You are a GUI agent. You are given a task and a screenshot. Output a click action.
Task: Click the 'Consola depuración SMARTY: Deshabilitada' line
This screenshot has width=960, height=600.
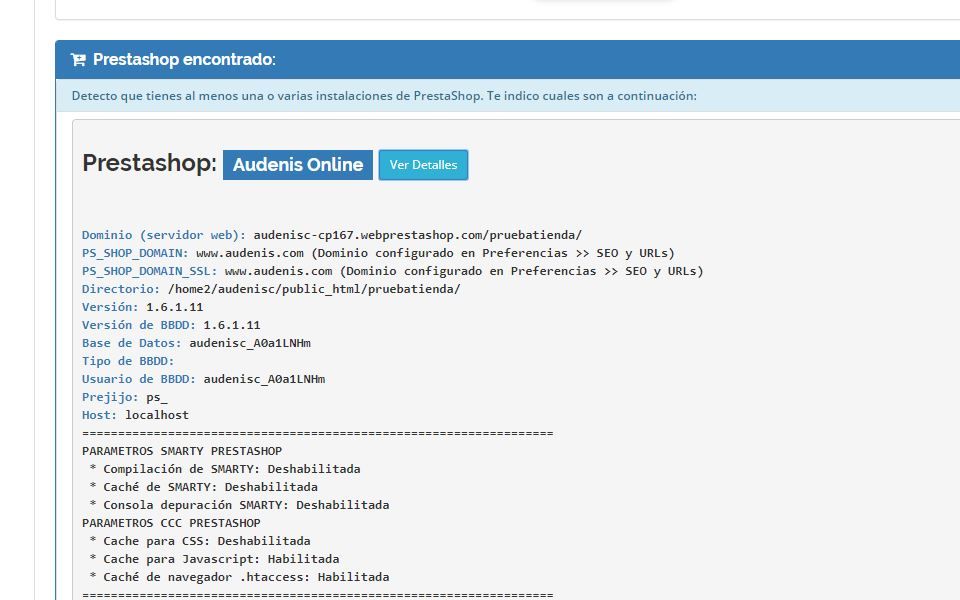point(239,505)
